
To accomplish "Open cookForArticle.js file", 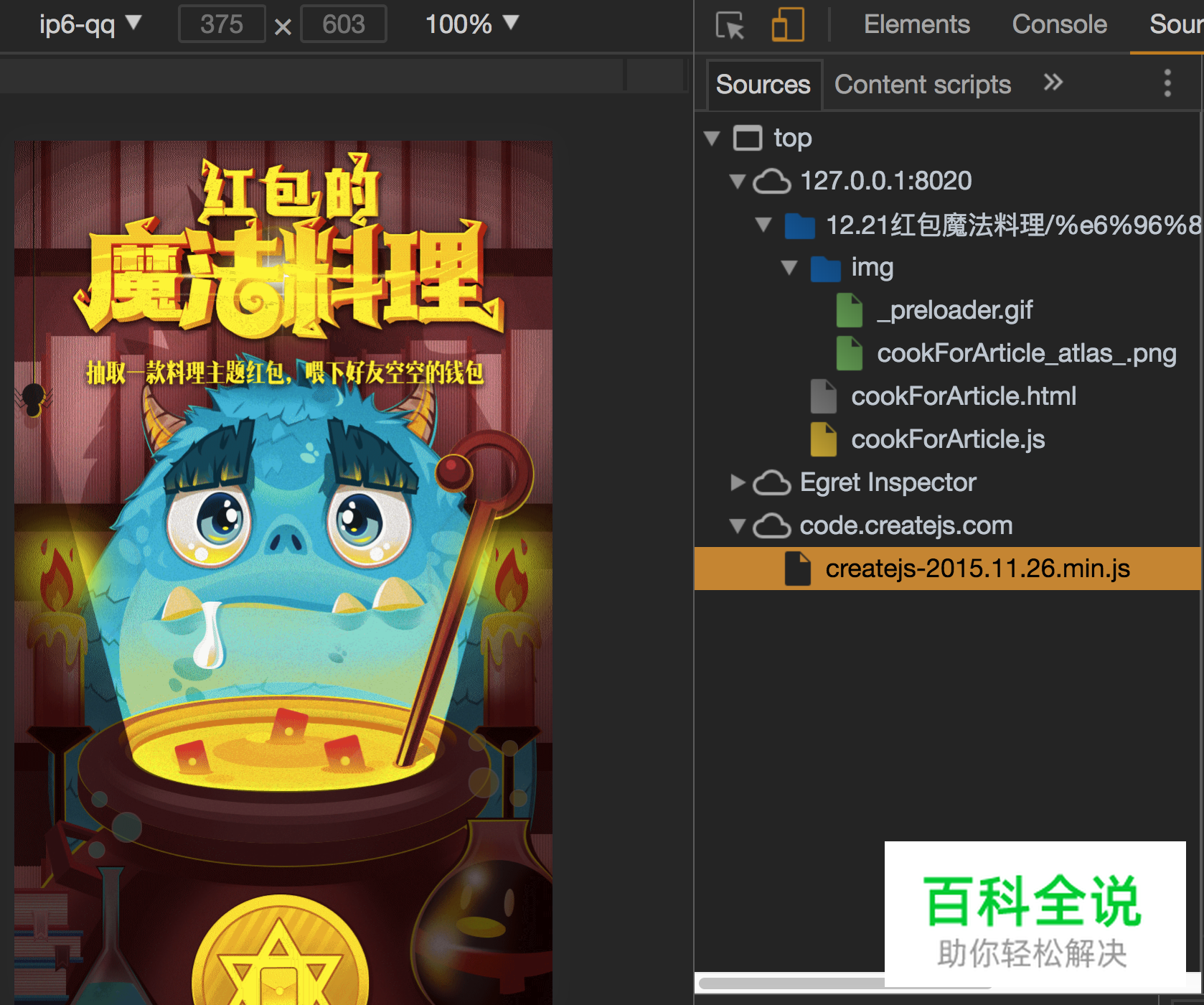I will pos(948,439).
